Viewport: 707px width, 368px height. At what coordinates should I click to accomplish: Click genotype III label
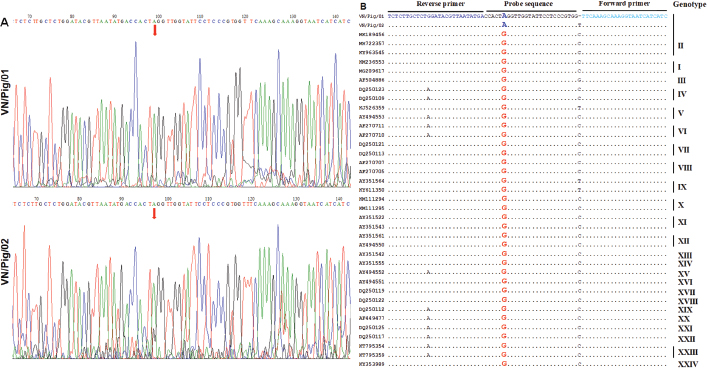point(682,80)
